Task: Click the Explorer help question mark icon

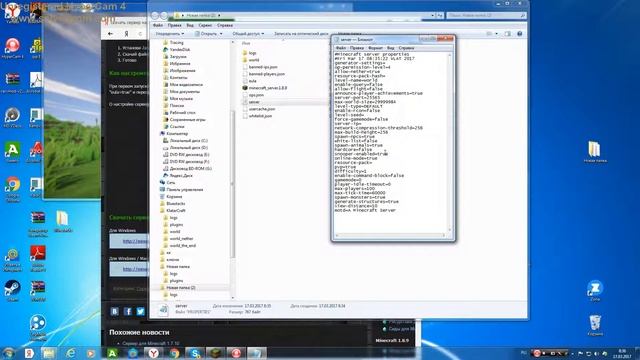Action: (x=520, y=33)
